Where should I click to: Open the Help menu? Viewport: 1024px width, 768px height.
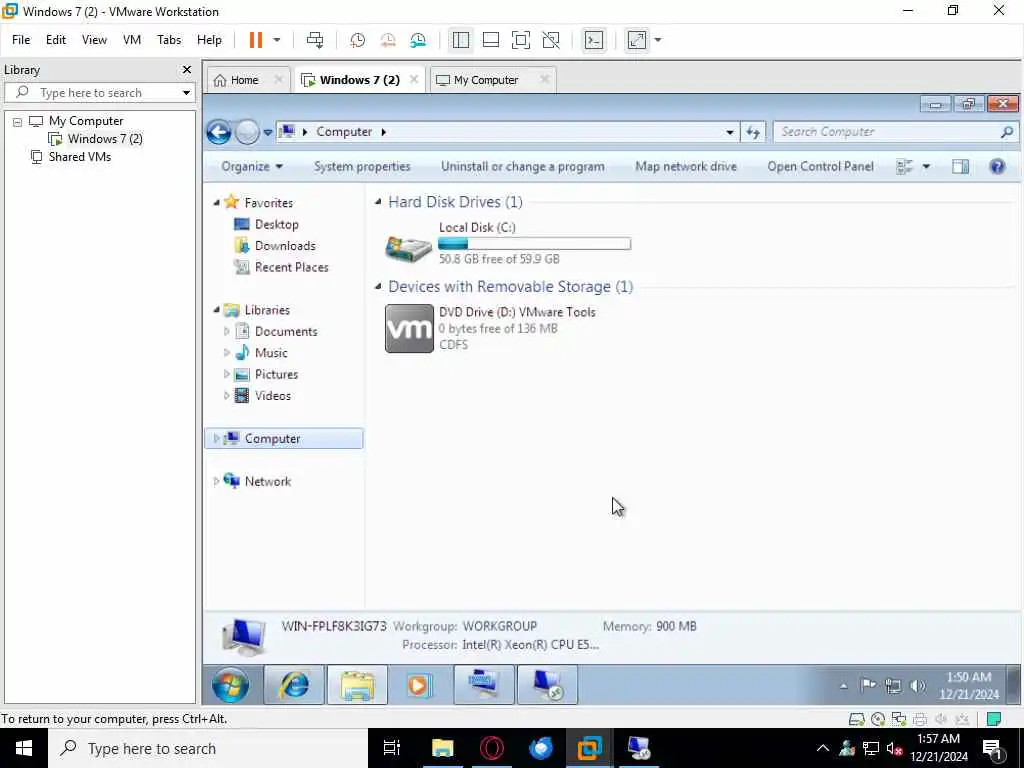pyautogui.click(x=209, y=40)
